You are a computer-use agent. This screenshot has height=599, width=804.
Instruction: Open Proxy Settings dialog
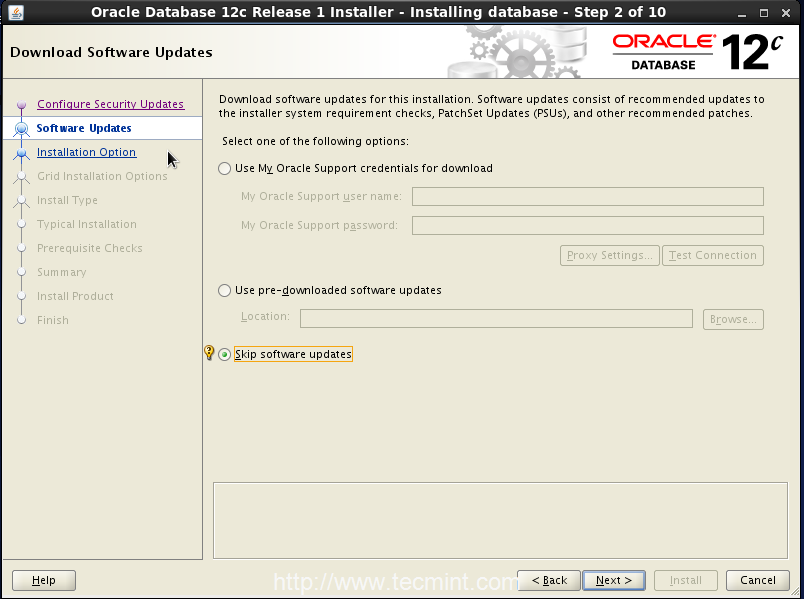point(610,255)
